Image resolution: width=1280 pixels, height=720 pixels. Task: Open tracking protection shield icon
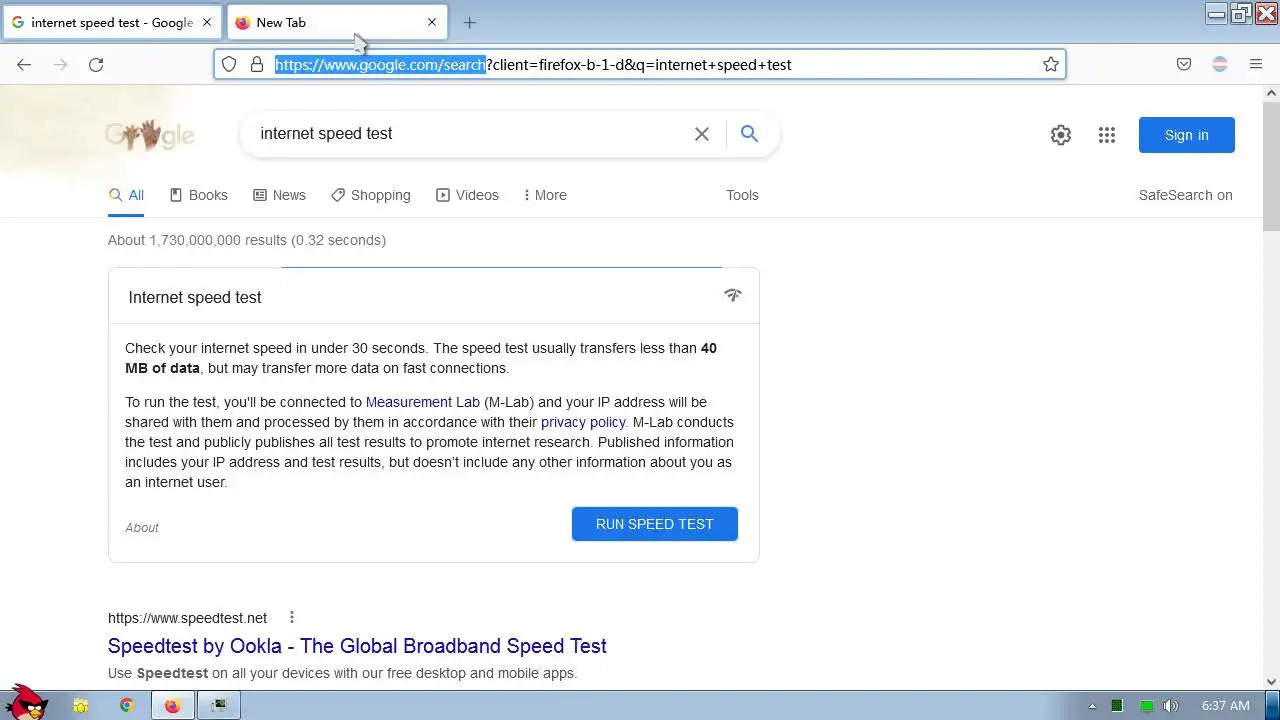coord(229,64)
